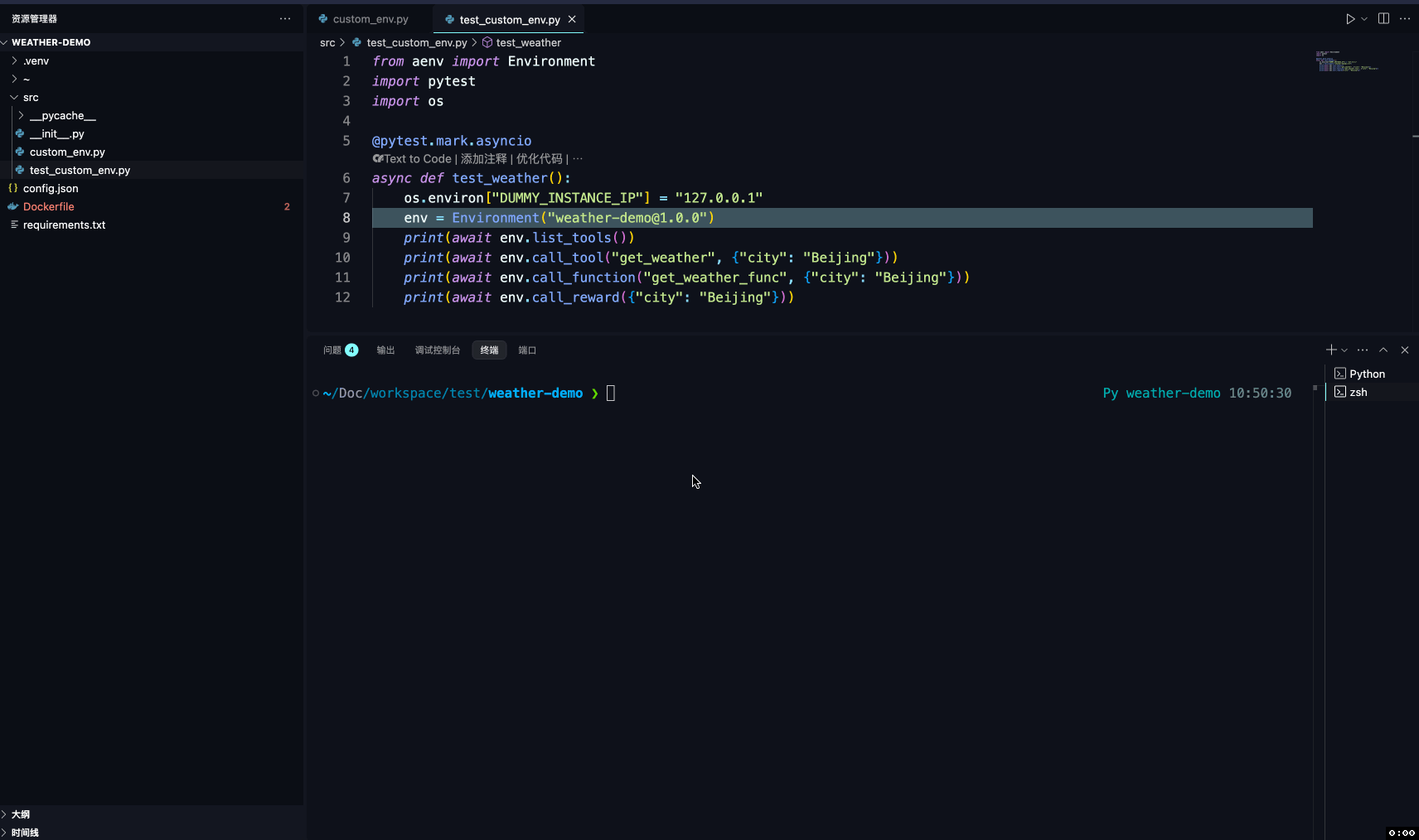Kill the terminal with the trash/close icon
The image size is (1419, 840).
[1404, 350]
